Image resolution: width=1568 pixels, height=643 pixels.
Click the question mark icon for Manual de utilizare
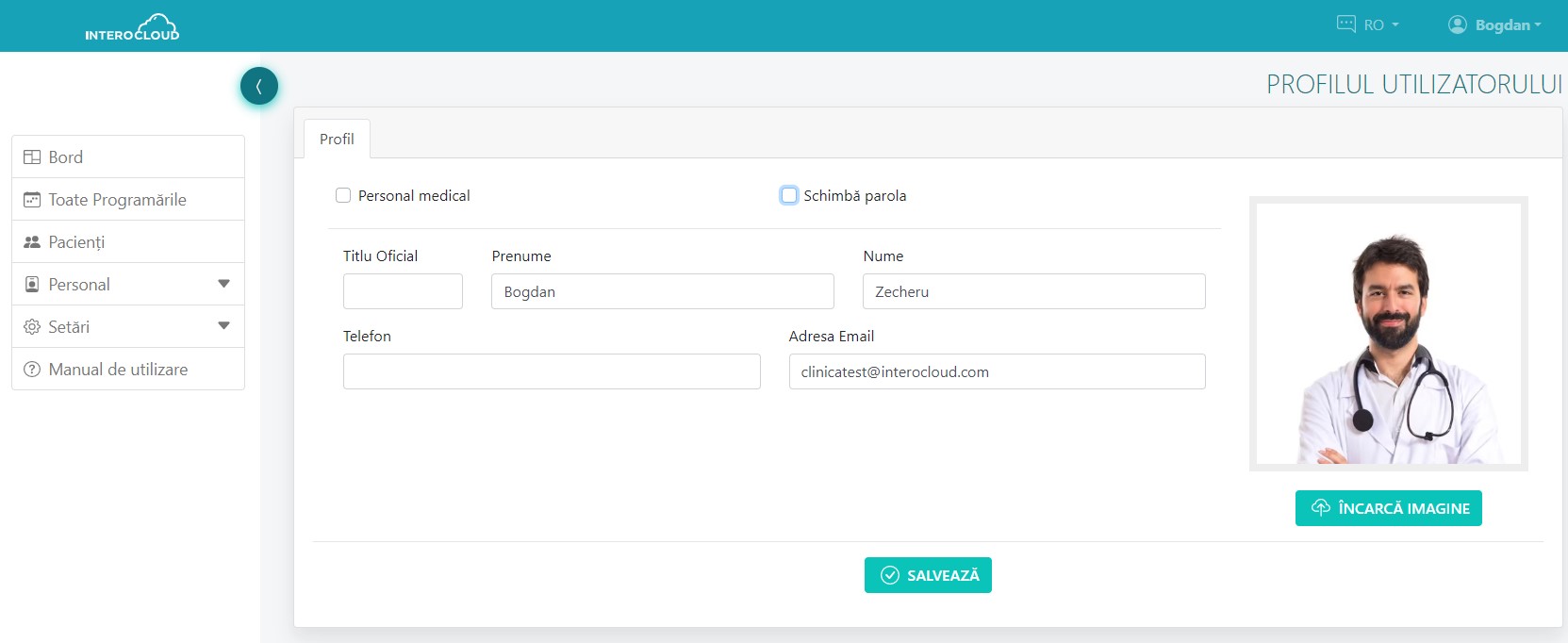click(x=32, y=370)
